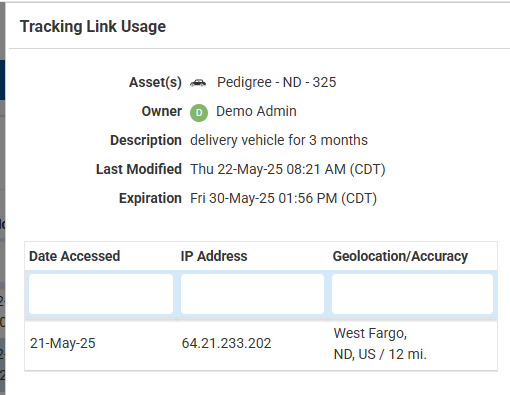510x395 pixels.
Task: Click the car icon beside Pedigree asset
Action: [198, 82]
